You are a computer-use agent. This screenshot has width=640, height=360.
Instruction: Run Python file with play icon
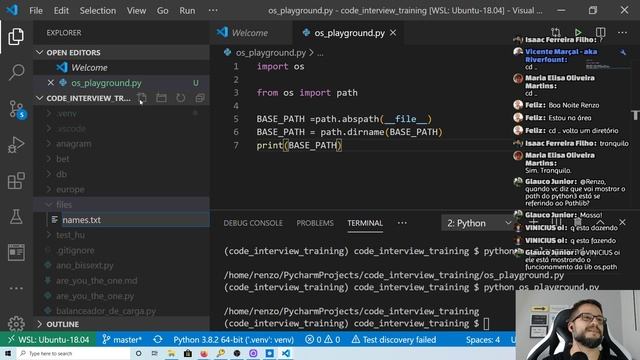click(x=578, y=32)
